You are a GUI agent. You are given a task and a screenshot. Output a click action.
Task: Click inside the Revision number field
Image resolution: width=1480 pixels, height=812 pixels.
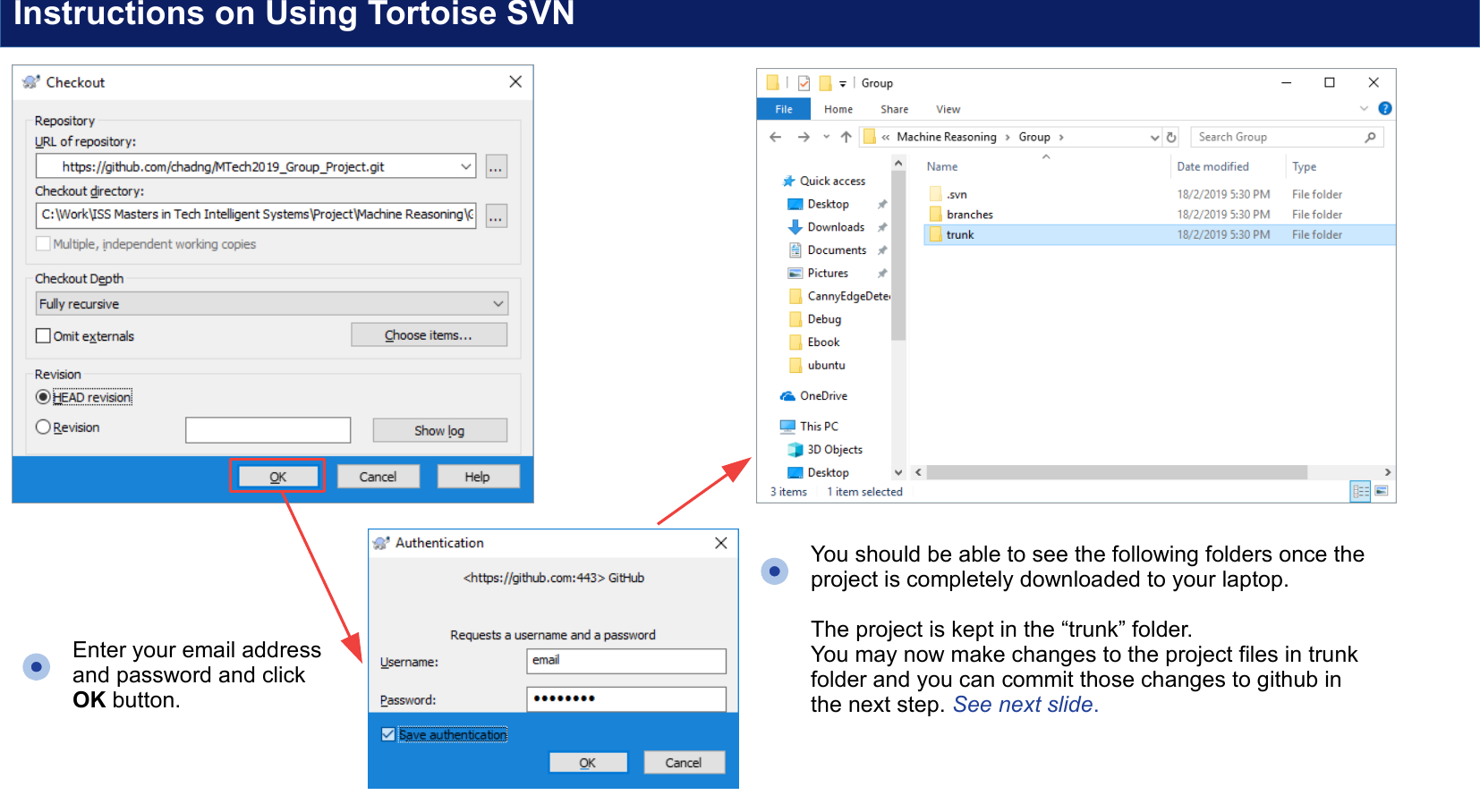[x=268, y=429]
